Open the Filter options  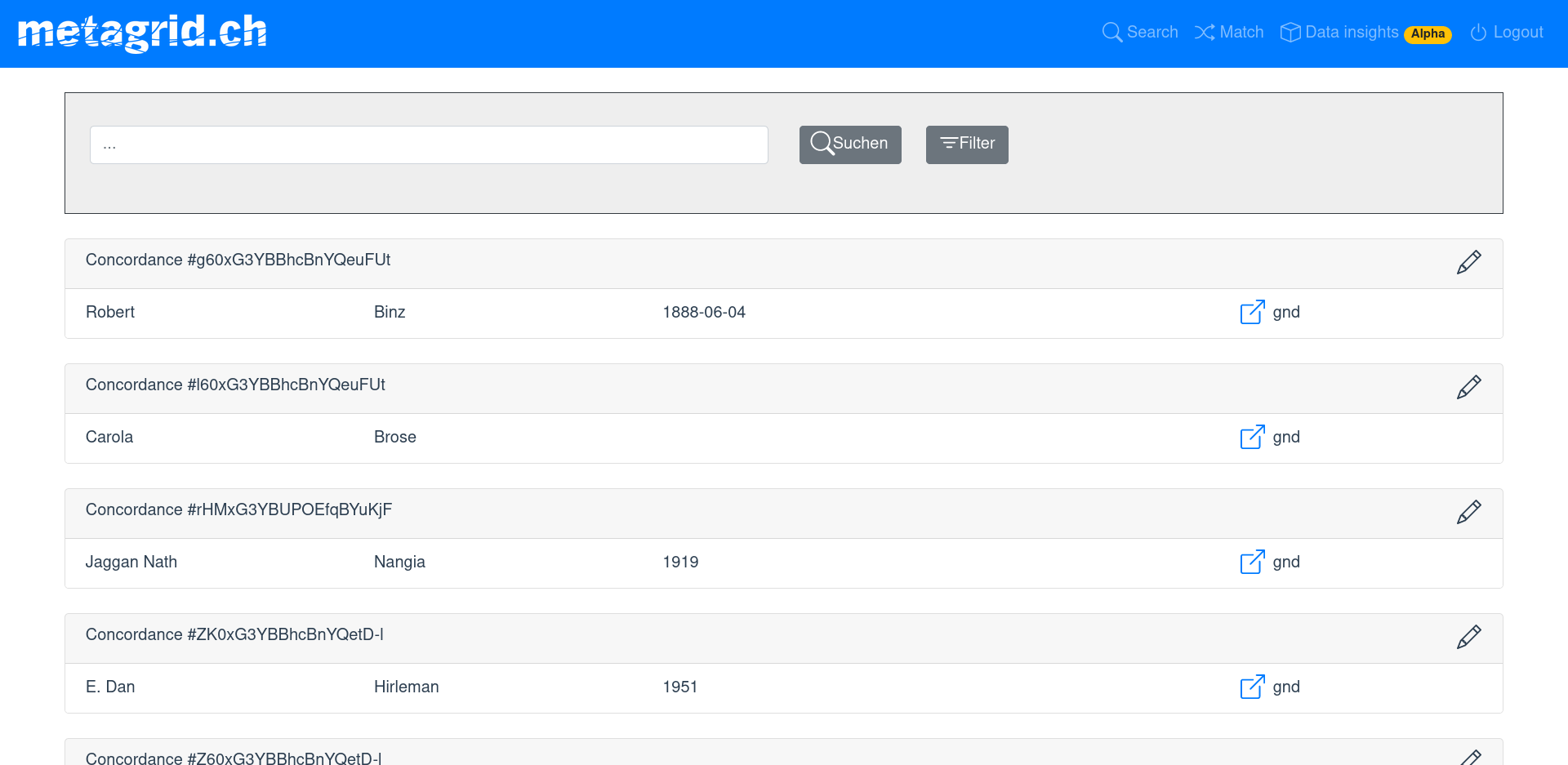tap(967, 145)
